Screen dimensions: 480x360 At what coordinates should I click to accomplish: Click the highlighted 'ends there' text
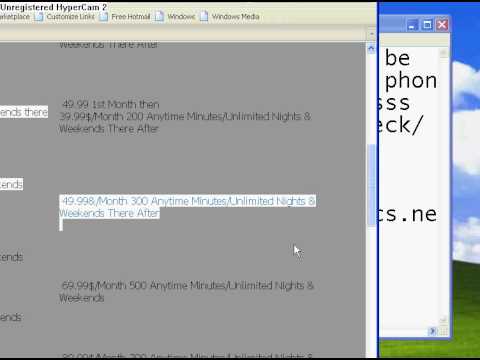click(24, 112)
